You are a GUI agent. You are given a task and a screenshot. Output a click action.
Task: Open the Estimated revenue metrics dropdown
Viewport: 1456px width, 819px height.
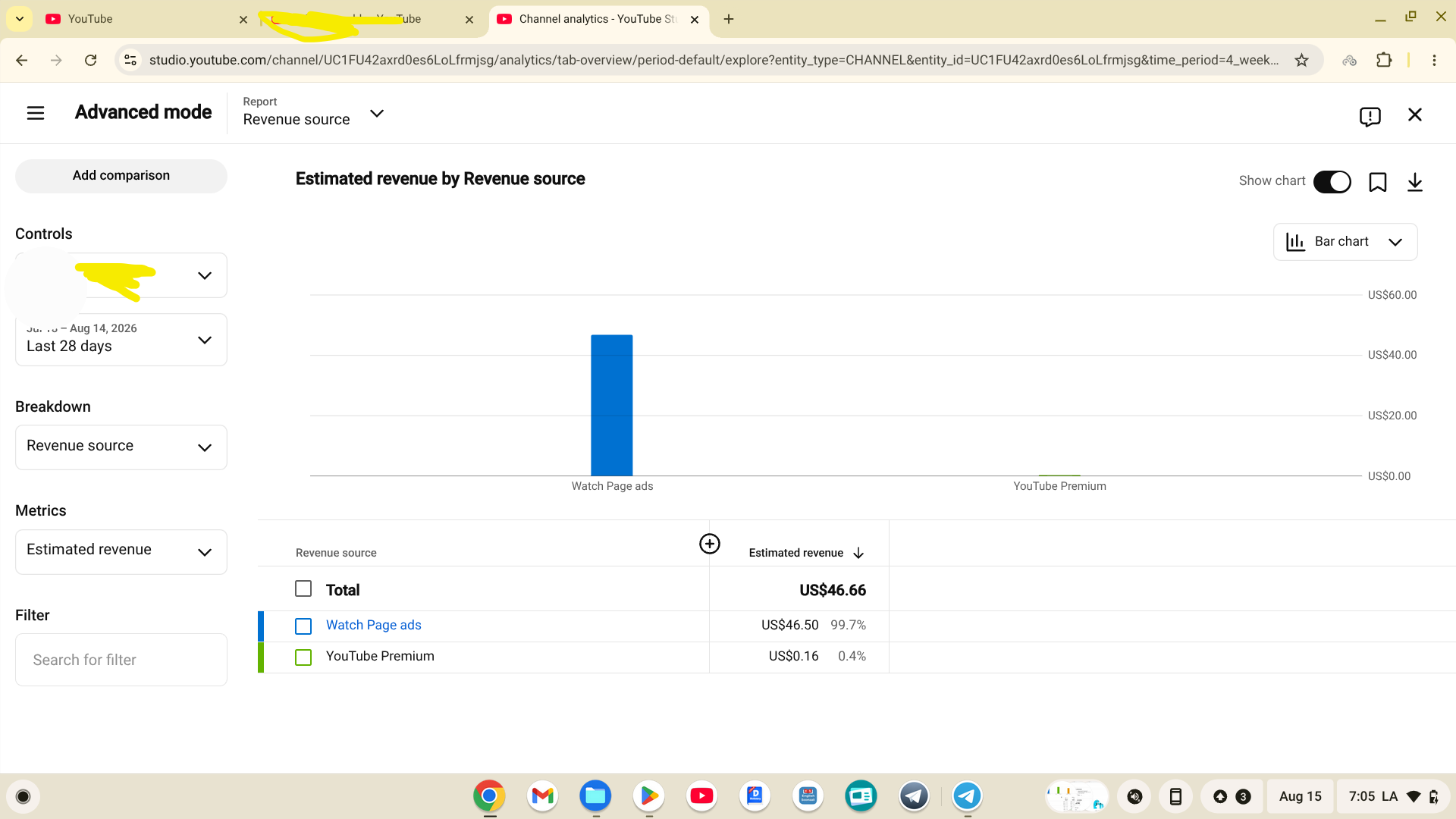click(121, 552)
